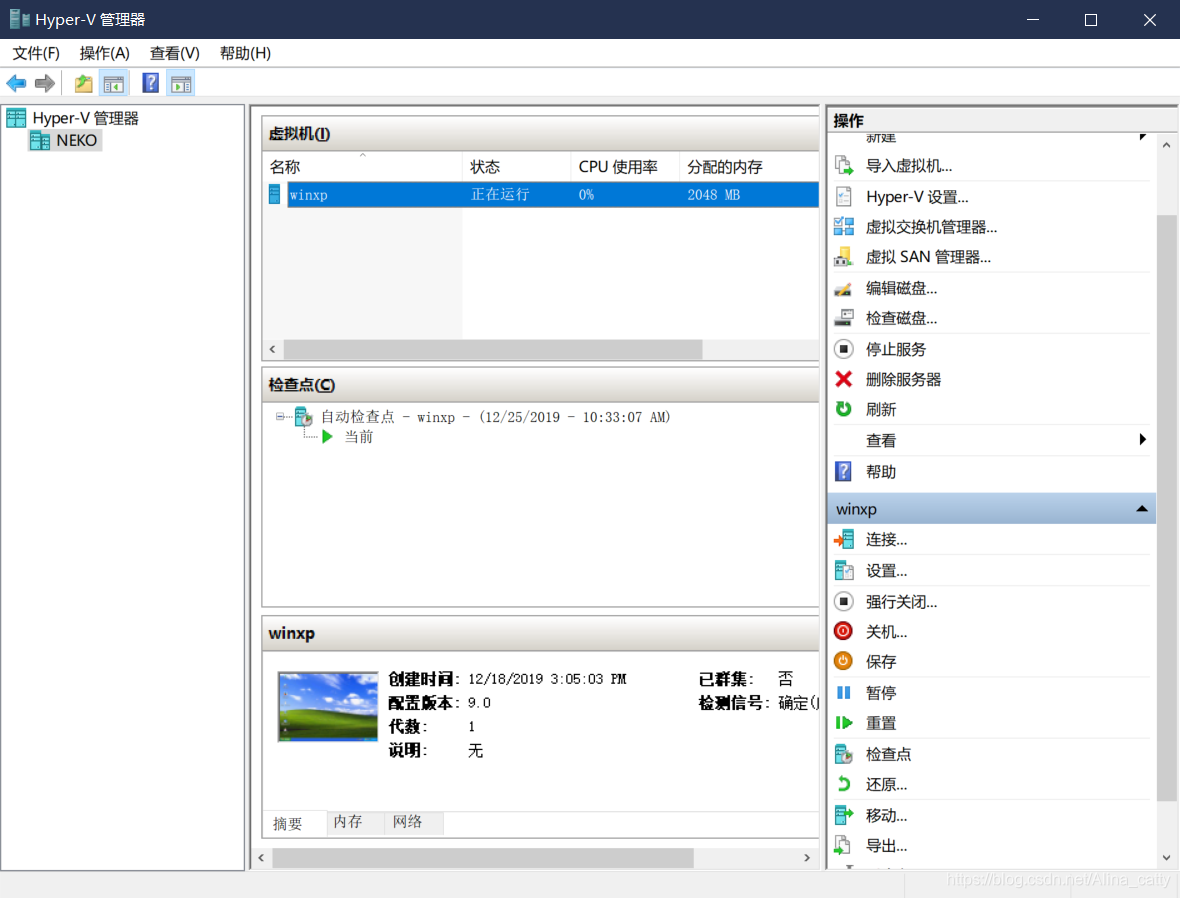Image resolution: width=1180 pixels, height=898 pixels.
Task: Open the 虚拟交换机管理器 icon
Action: click(844, 227)
